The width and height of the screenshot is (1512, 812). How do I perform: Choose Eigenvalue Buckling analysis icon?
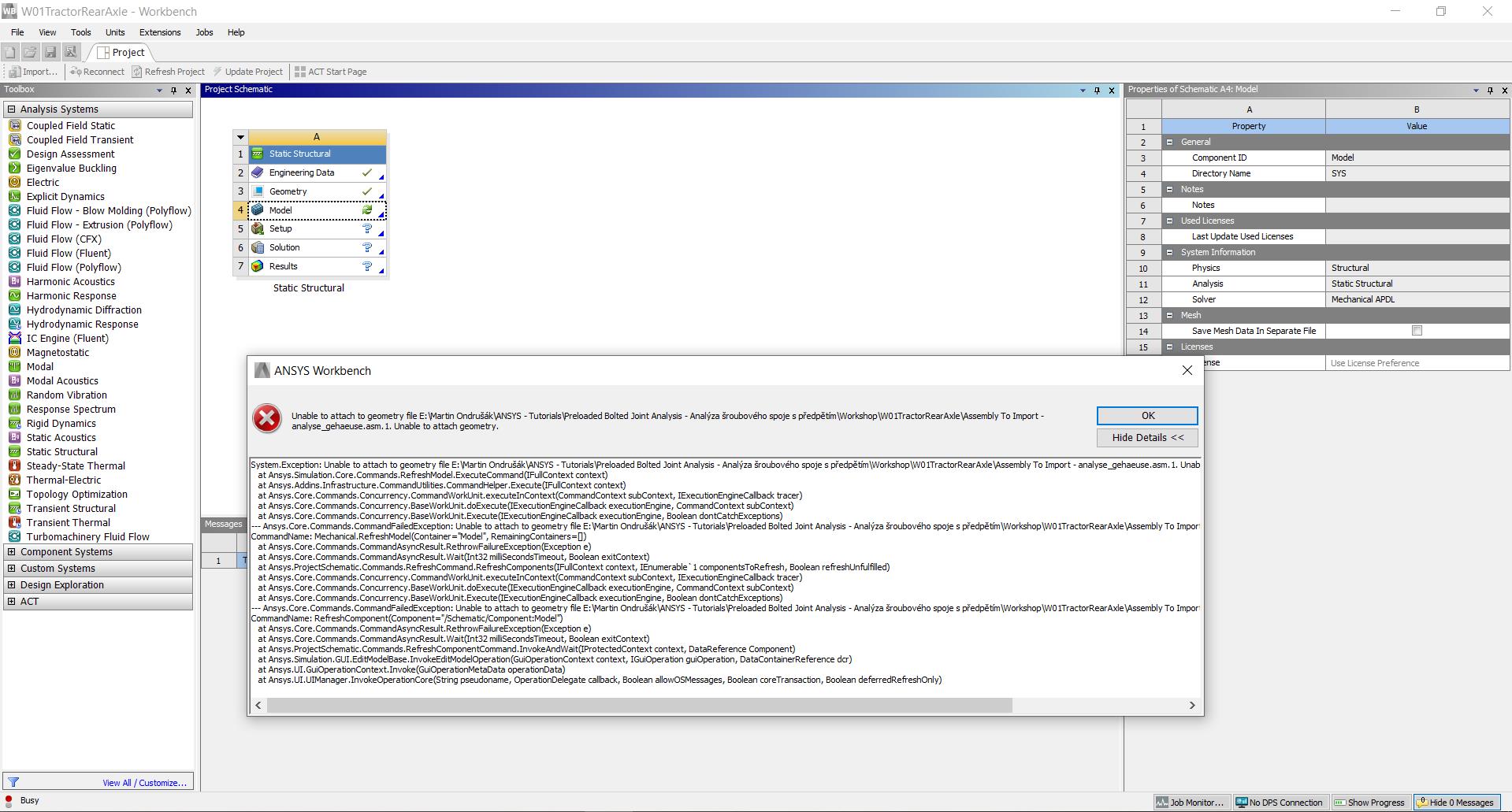click(x=14, y=168)
